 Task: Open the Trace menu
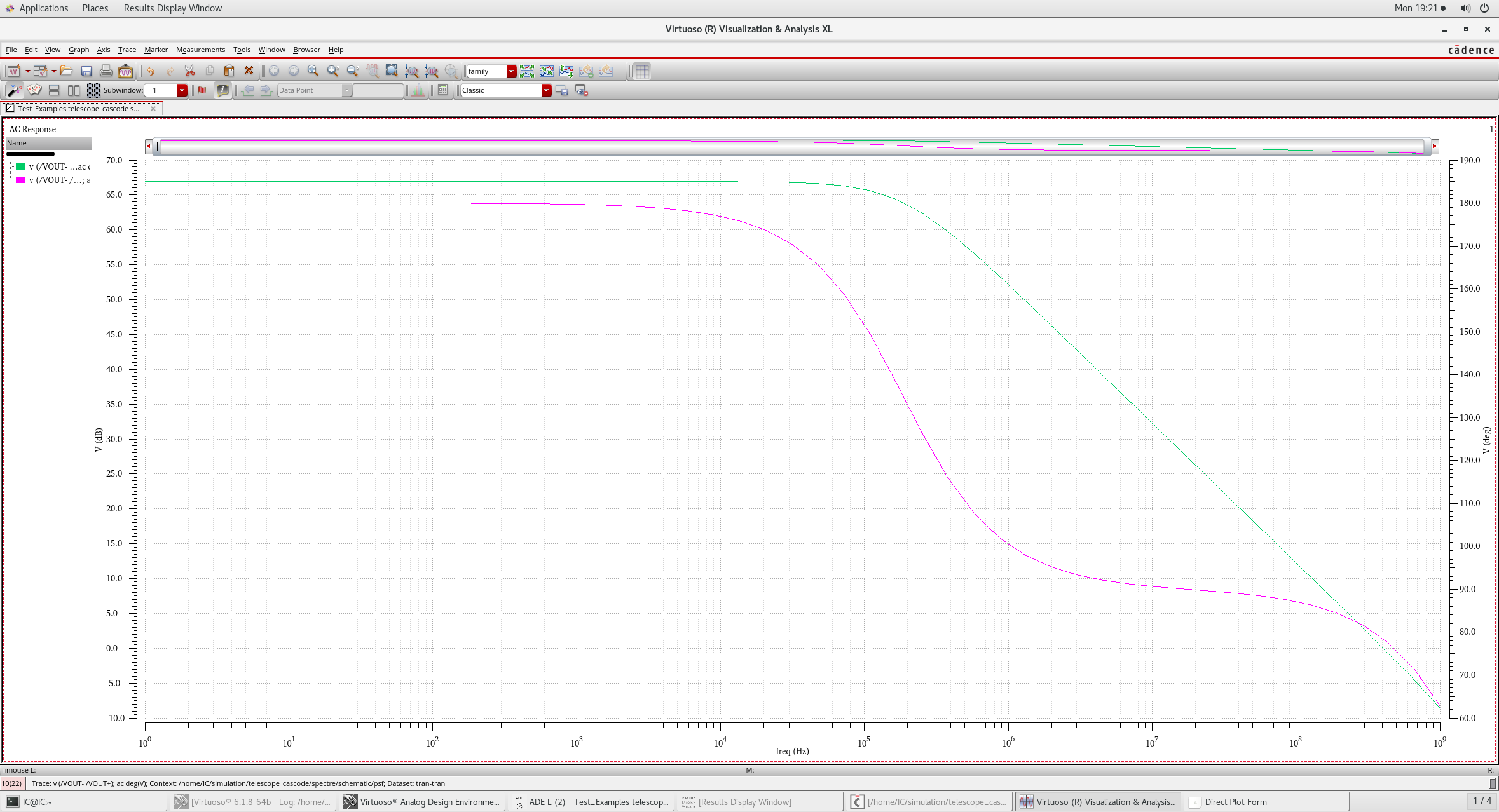tap(127, 50)
